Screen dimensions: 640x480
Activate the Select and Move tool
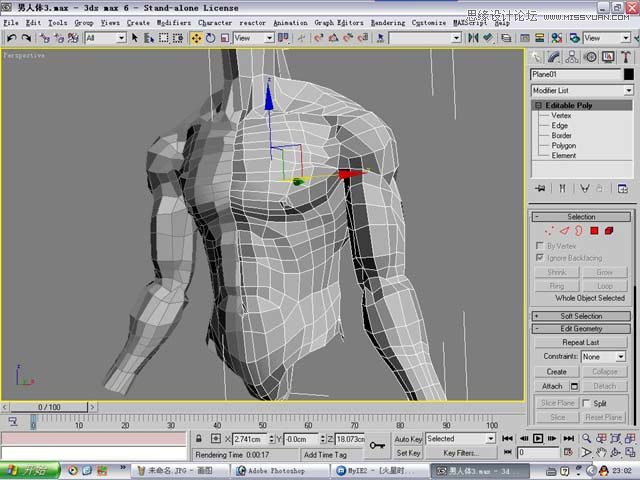[x=196, y=38]
